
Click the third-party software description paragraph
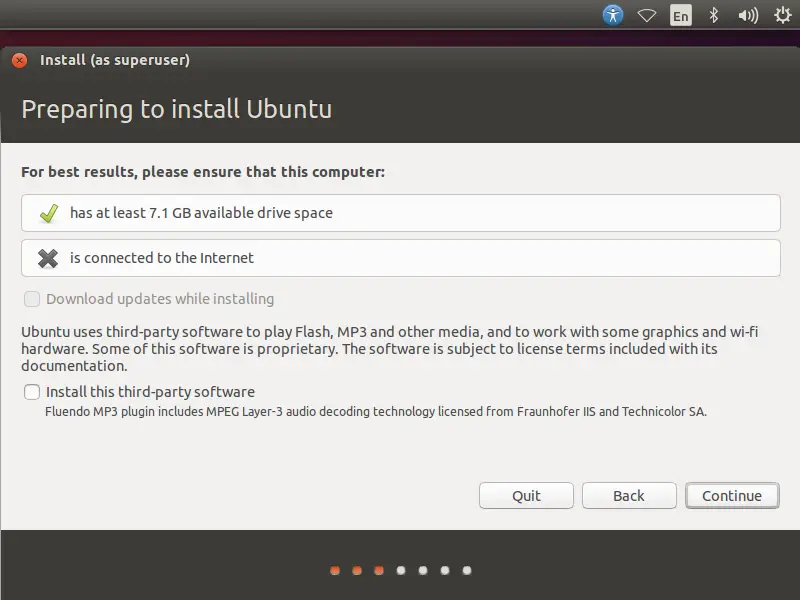coord(390,348)
